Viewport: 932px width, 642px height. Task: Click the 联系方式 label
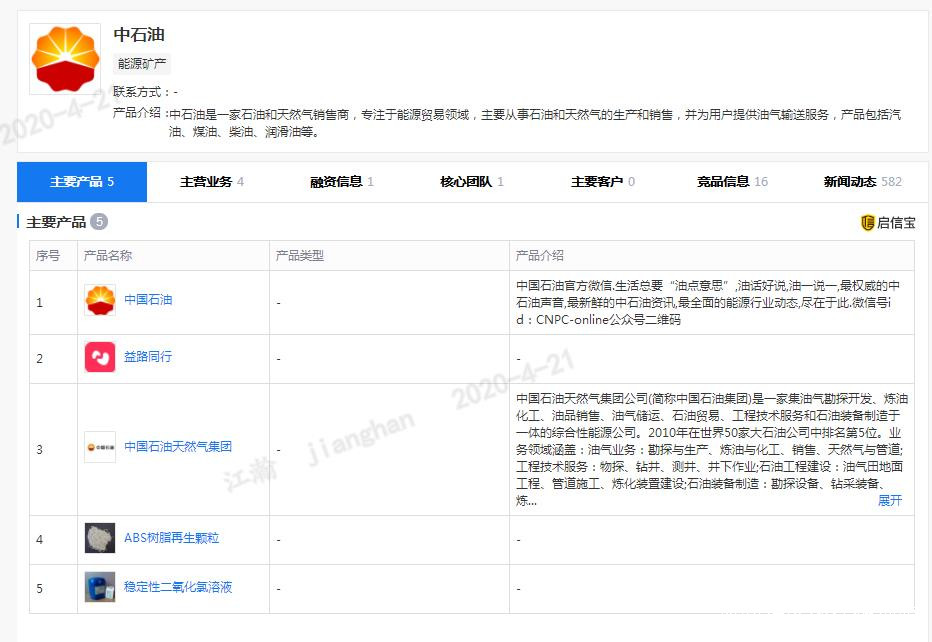pyautogui.click(x=141, y=92)
